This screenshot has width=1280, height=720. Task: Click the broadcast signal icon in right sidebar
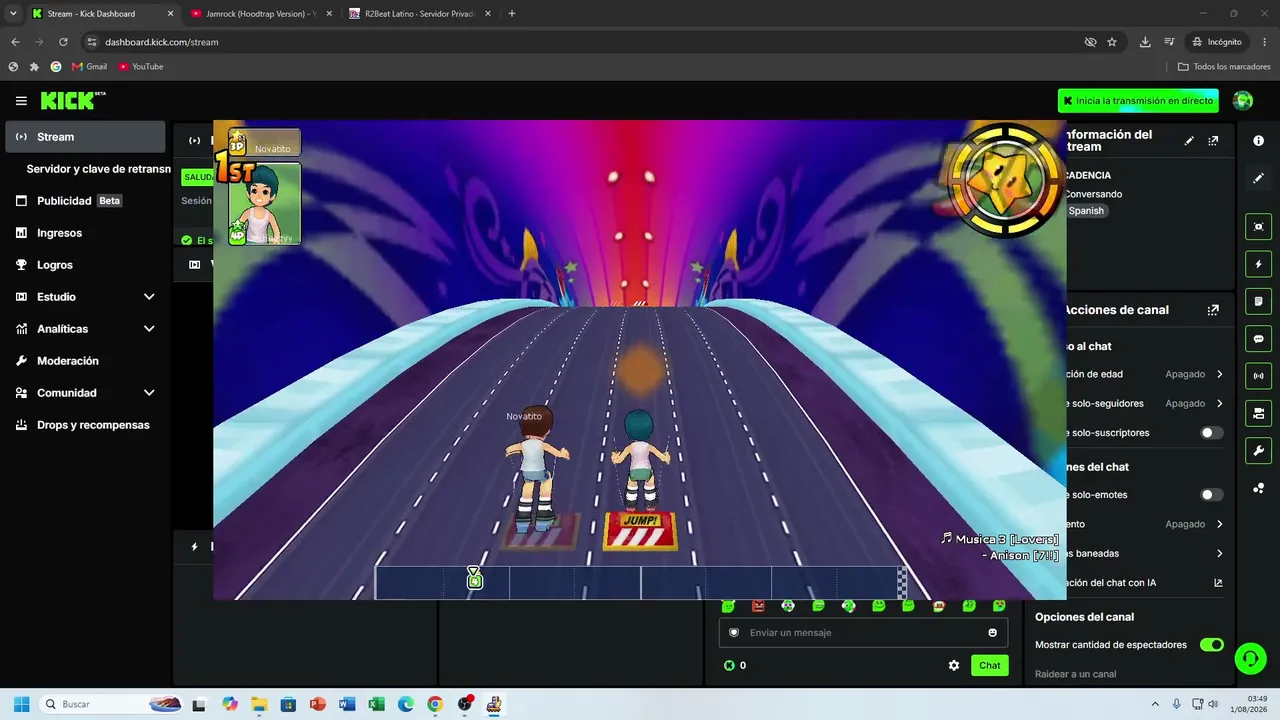click(1258, 376)
